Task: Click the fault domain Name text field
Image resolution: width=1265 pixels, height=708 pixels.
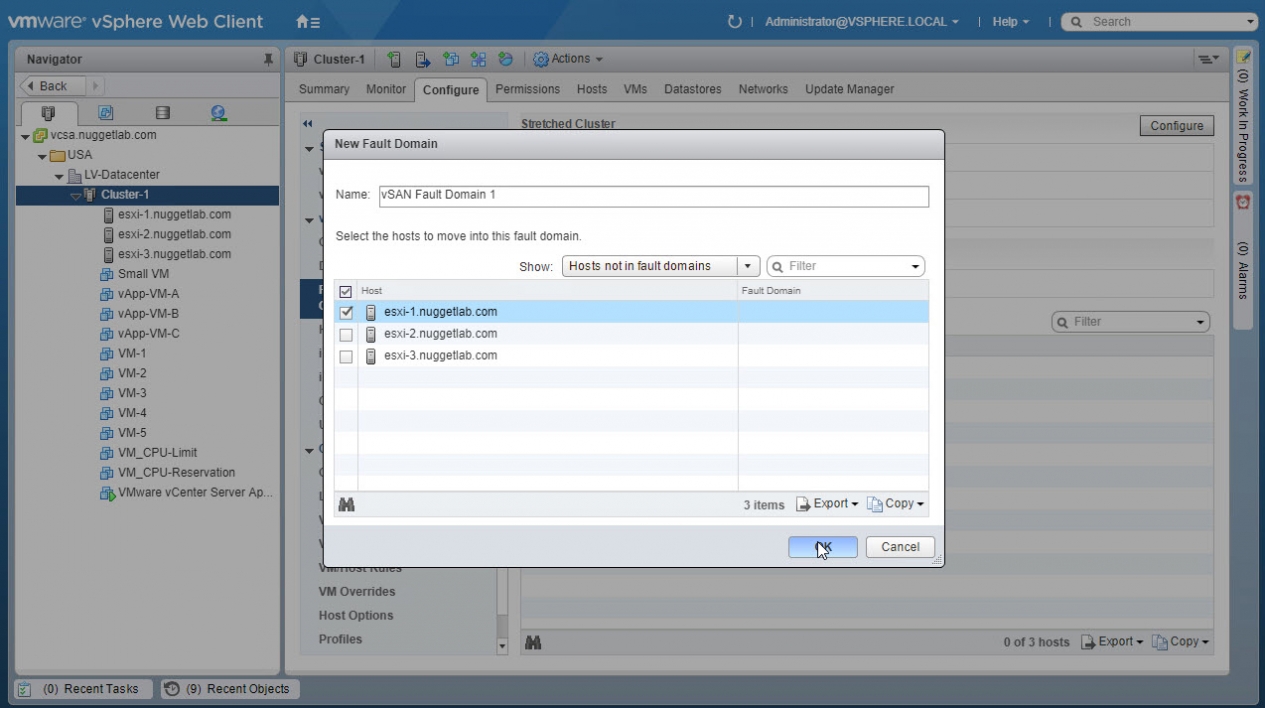Action: 652,196
